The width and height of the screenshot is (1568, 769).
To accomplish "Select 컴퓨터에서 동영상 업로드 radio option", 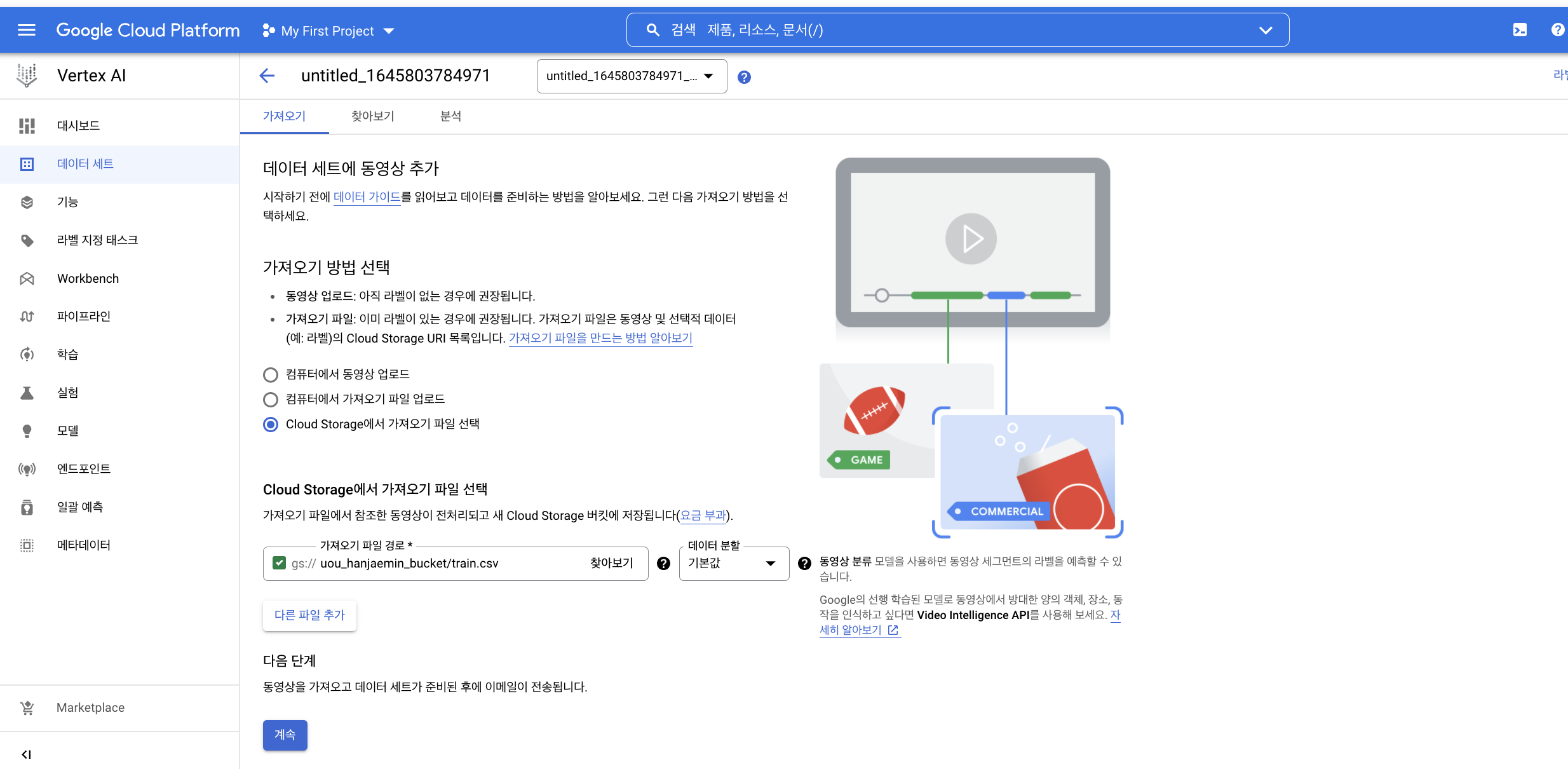I will tap(271, 374).
